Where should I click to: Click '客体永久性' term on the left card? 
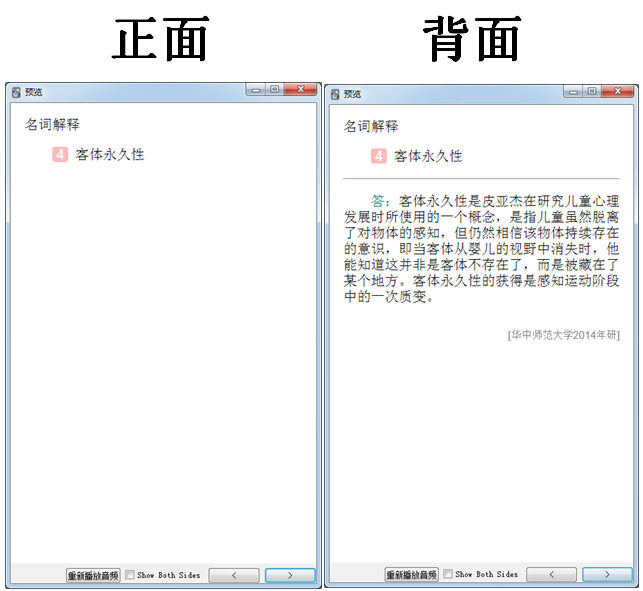tap(110, 155)
